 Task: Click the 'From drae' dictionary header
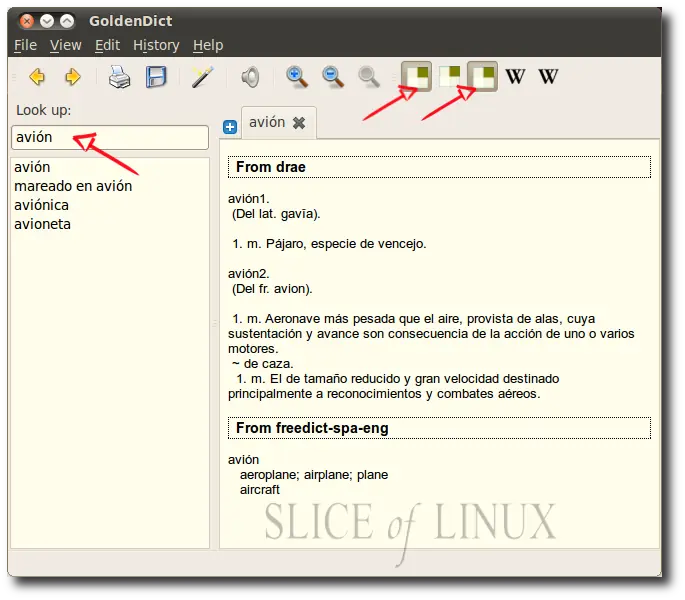point(439,167)
